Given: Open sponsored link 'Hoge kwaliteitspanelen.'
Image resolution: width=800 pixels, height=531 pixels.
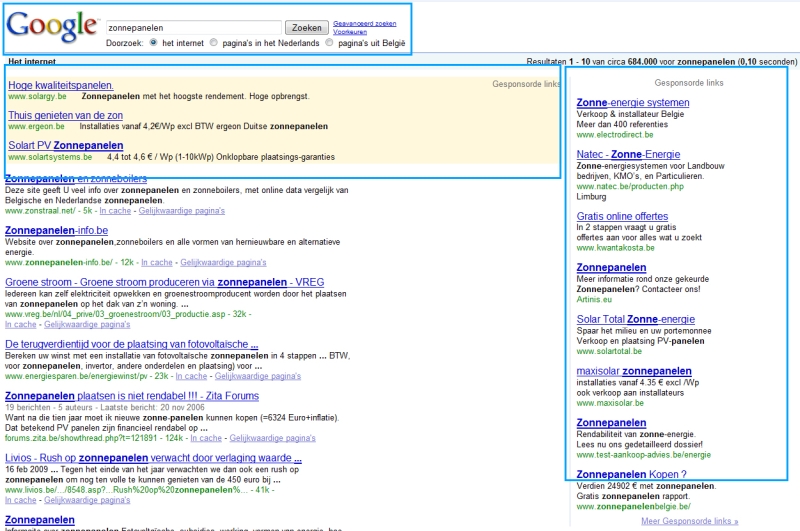Looking at the screenshot, I should coord(61,85).
